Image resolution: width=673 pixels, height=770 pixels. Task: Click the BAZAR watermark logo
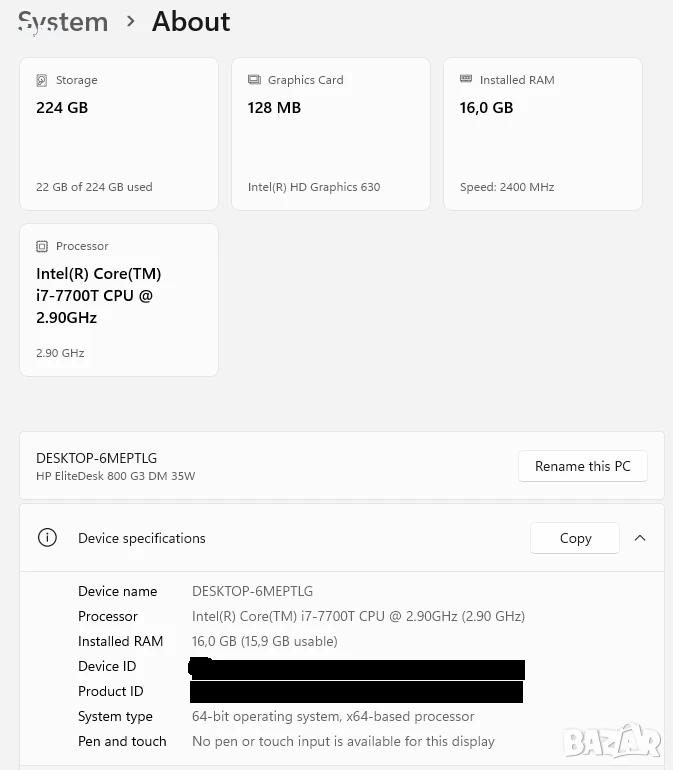click(612, 741)
